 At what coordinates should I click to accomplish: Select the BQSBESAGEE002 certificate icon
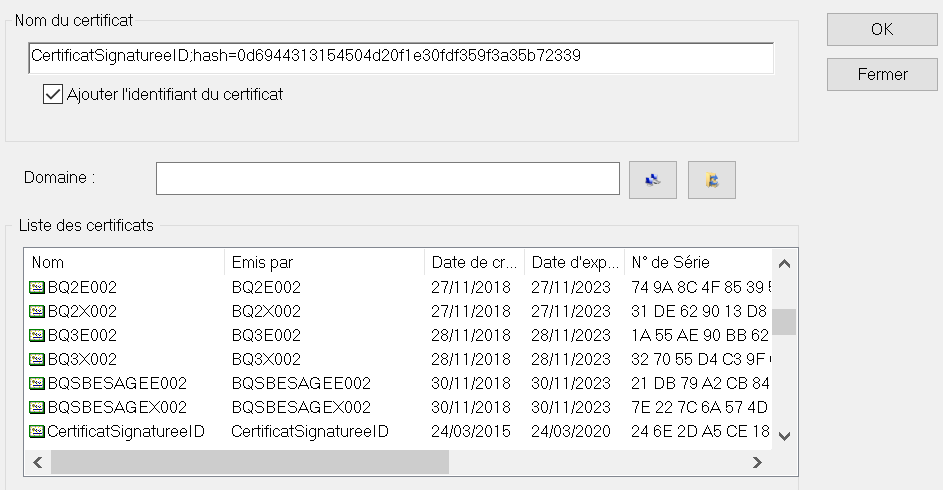pyautogui.click(x=38, y=383)
